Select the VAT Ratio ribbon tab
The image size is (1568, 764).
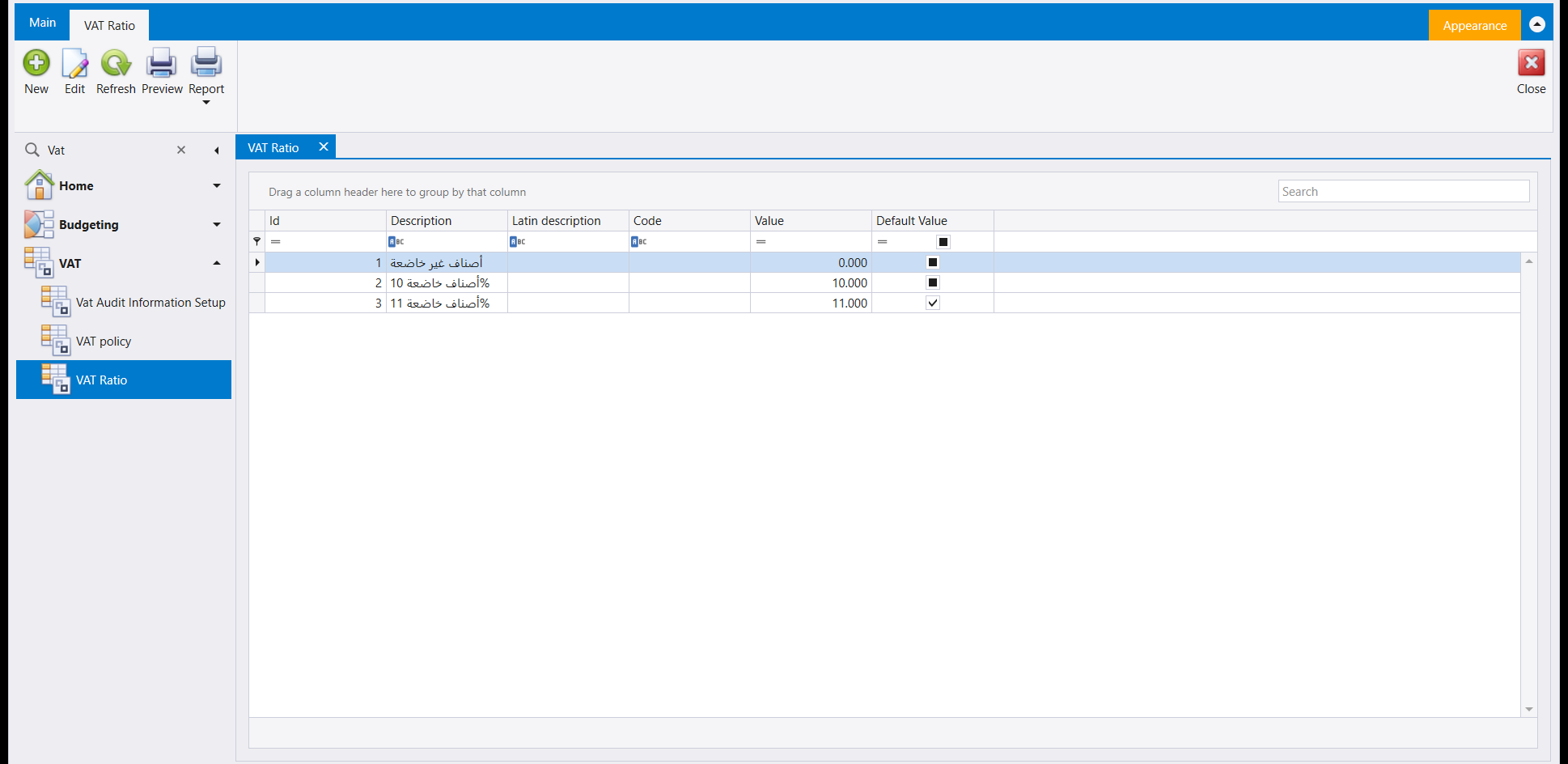click(109, 25)
